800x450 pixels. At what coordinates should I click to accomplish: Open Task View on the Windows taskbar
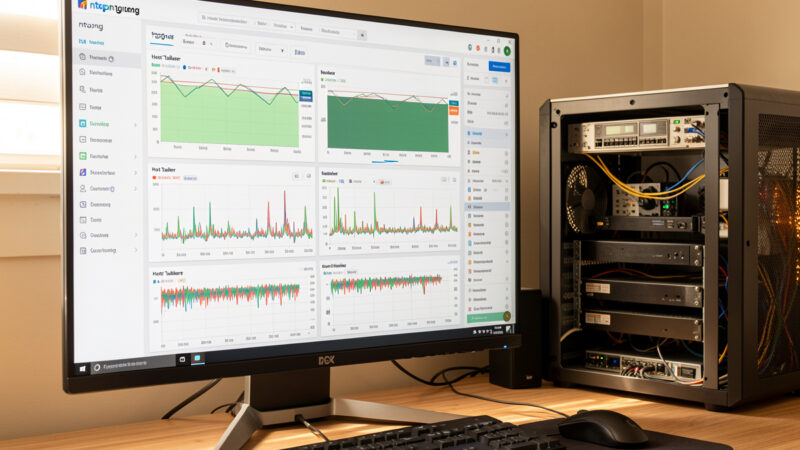click(182, 360)
